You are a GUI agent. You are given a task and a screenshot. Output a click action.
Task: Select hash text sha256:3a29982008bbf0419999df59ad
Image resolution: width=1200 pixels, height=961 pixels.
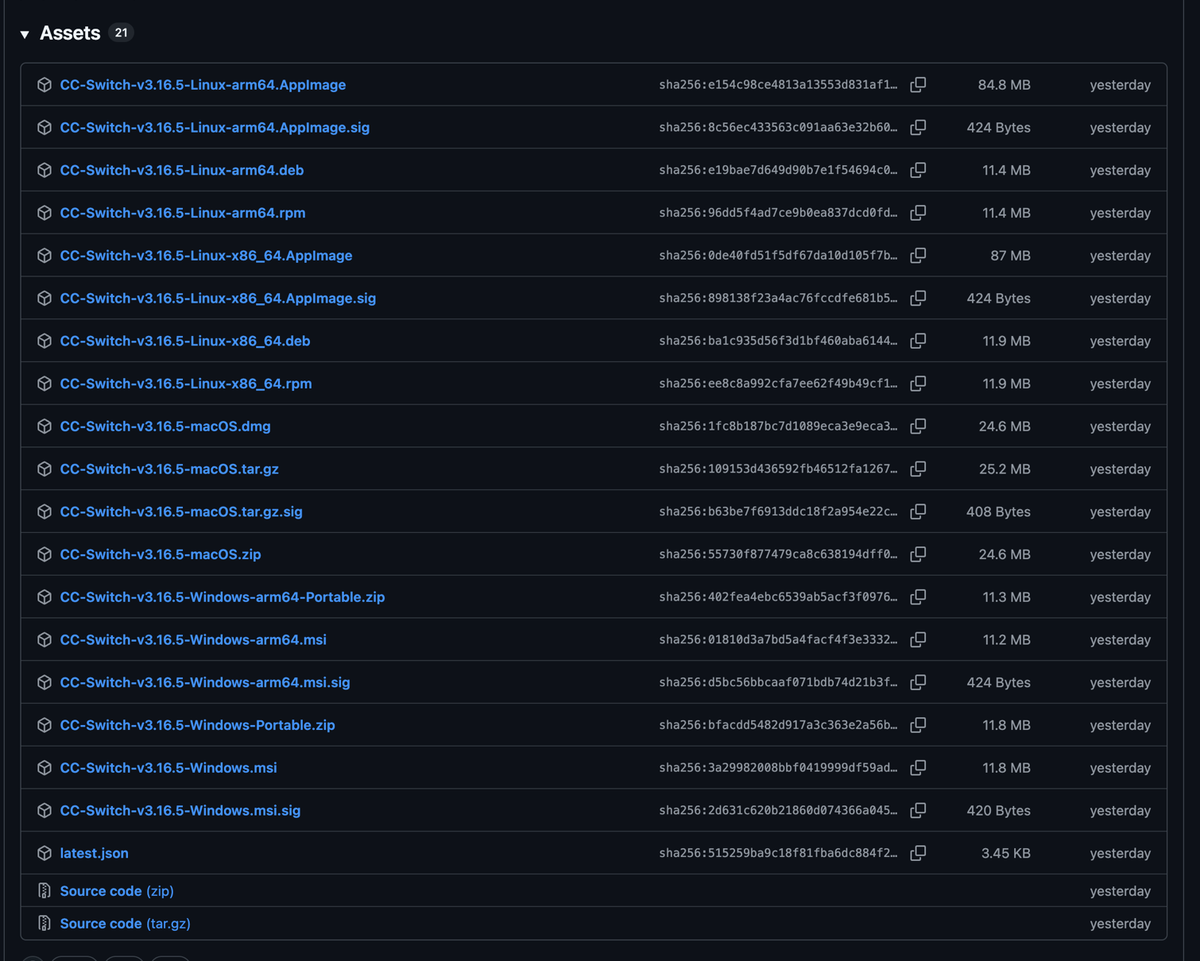click(x=778, y=768)
